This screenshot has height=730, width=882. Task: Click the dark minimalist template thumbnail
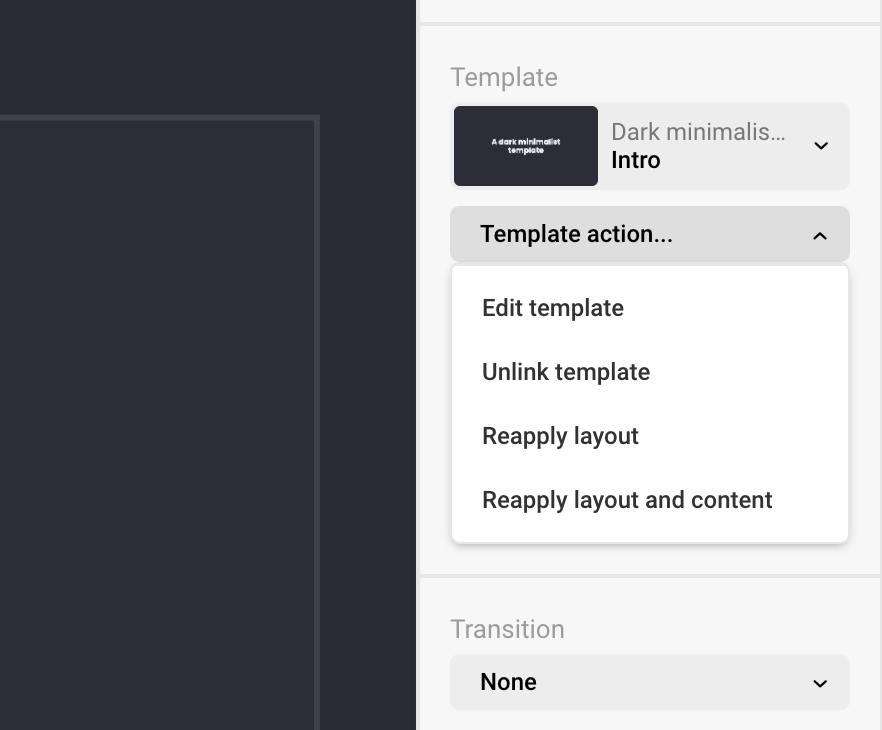(526, 146)
